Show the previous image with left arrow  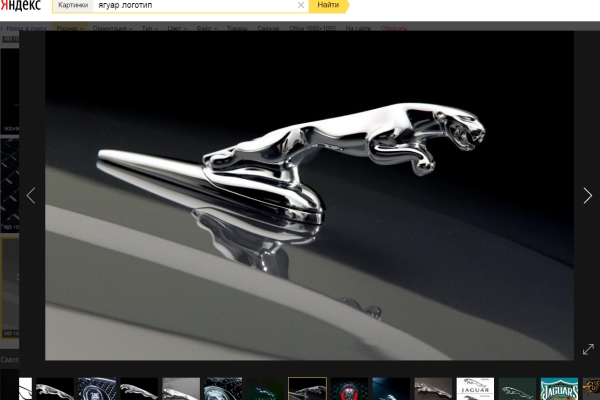pos(31,196)
